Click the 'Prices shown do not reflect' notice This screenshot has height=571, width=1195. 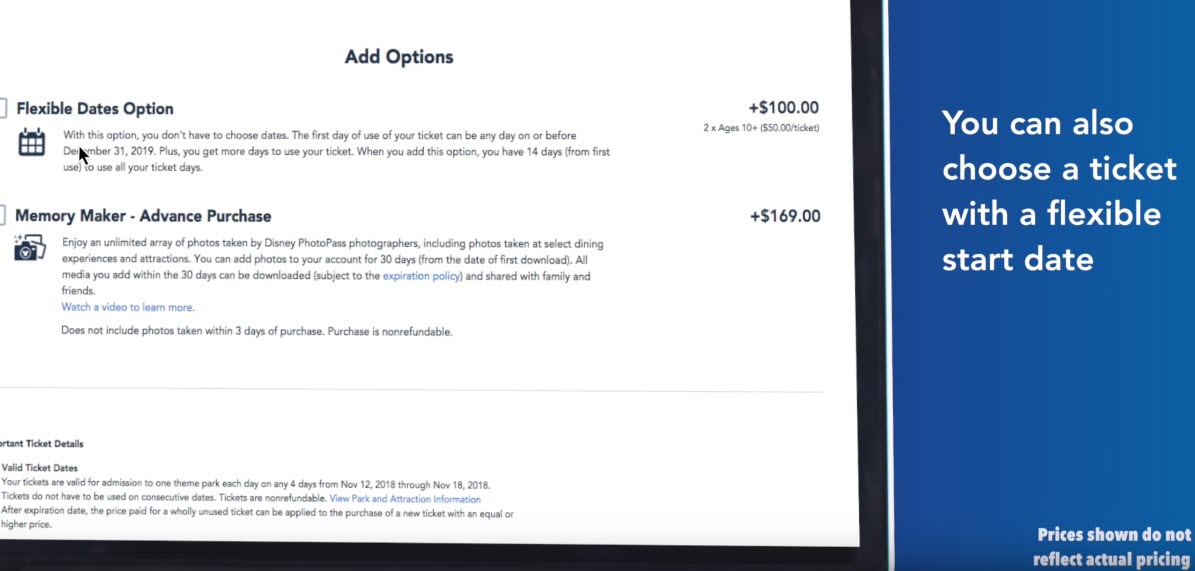tap(1113, 547)
